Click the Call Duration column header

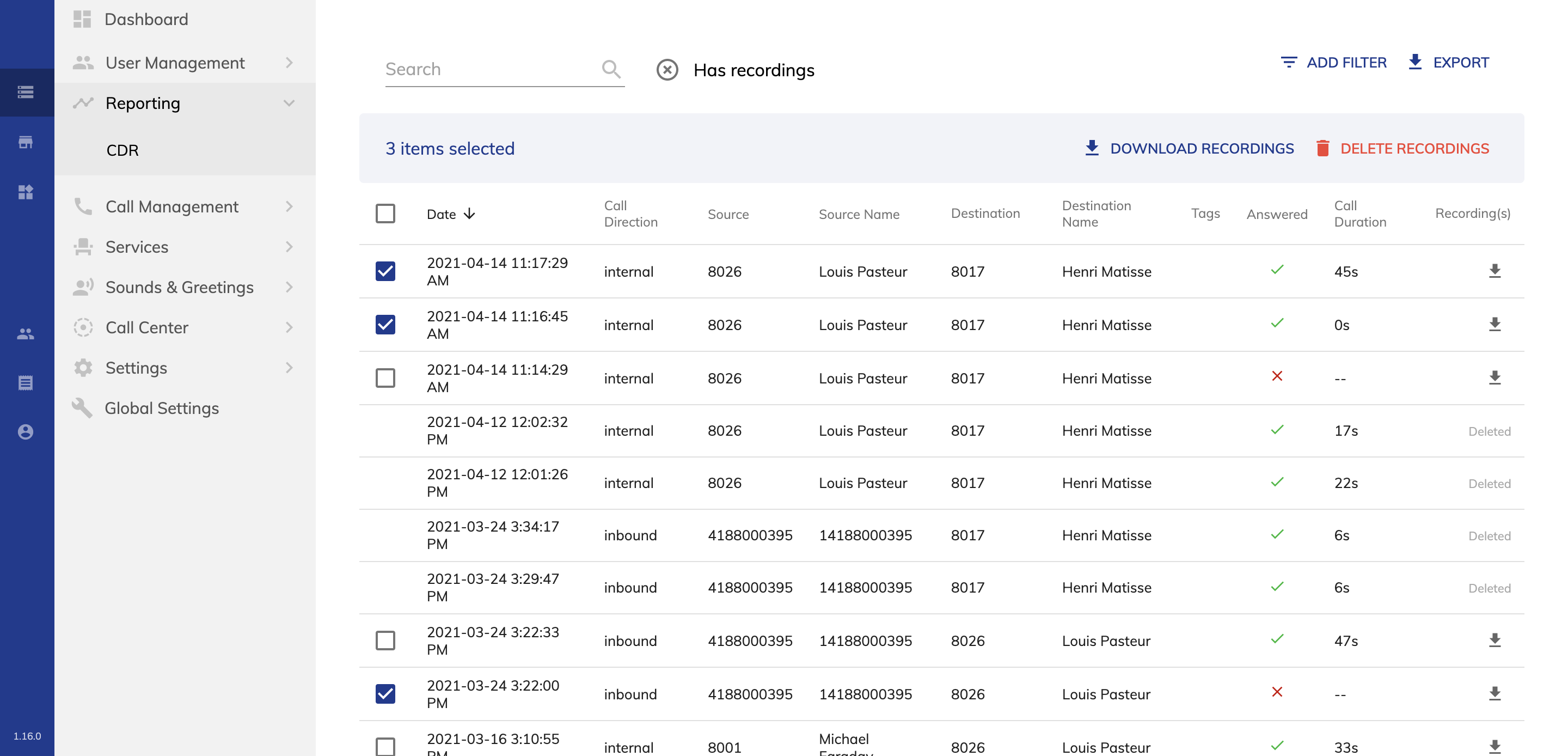click(1360, 214)
